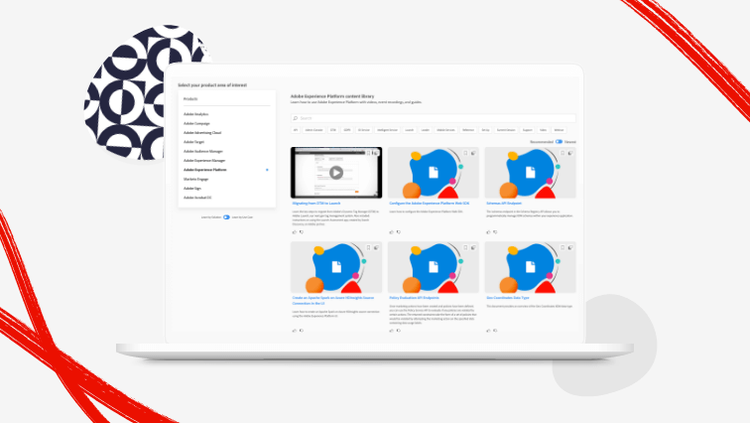Toggle Learn by Solution / Use Case switch
This screenshot has height=423, width=750.
click(x=226, y=216)
